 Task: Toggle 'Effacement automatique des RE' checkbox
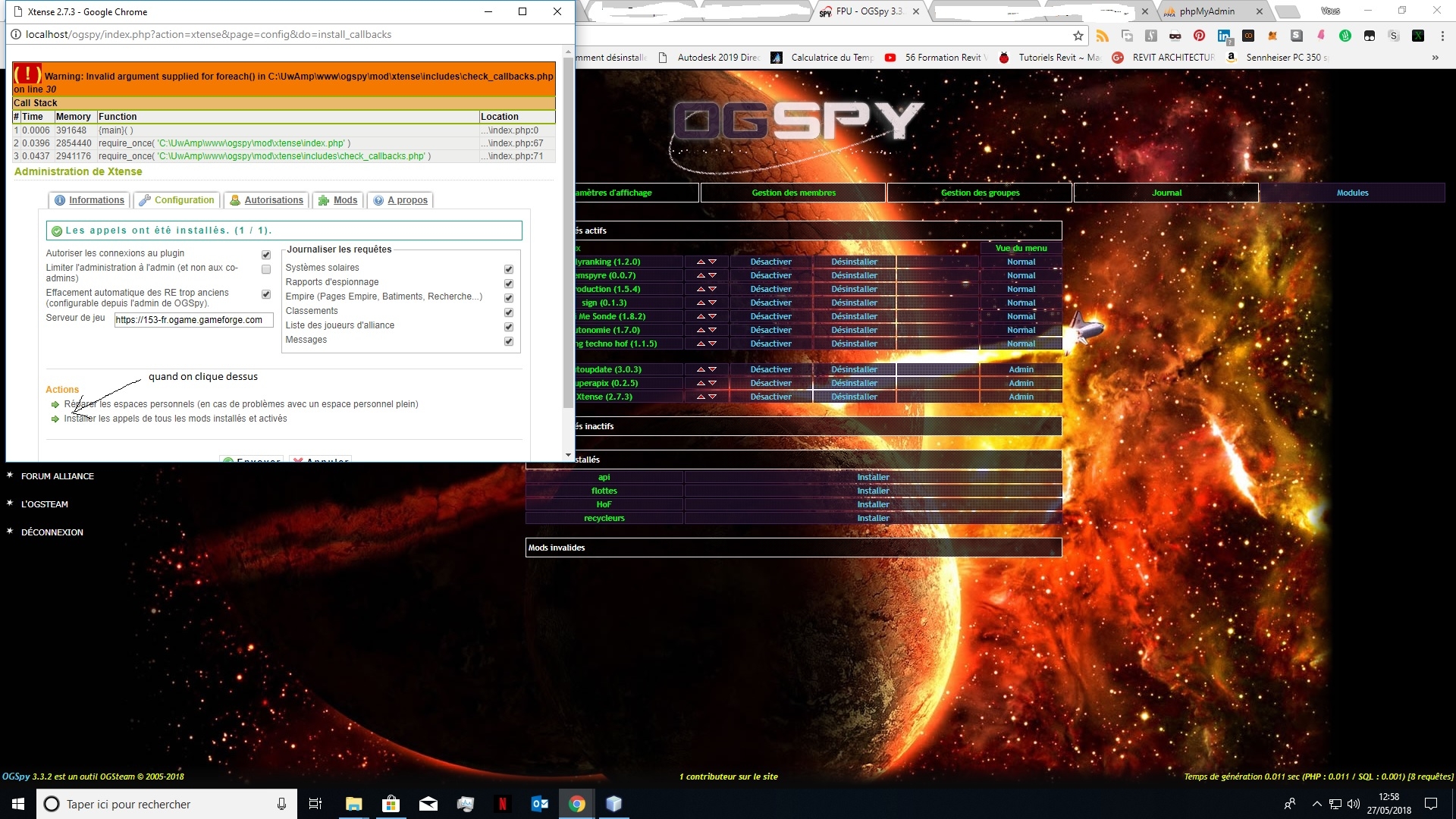pyautogui.click(x=266, y=294)
